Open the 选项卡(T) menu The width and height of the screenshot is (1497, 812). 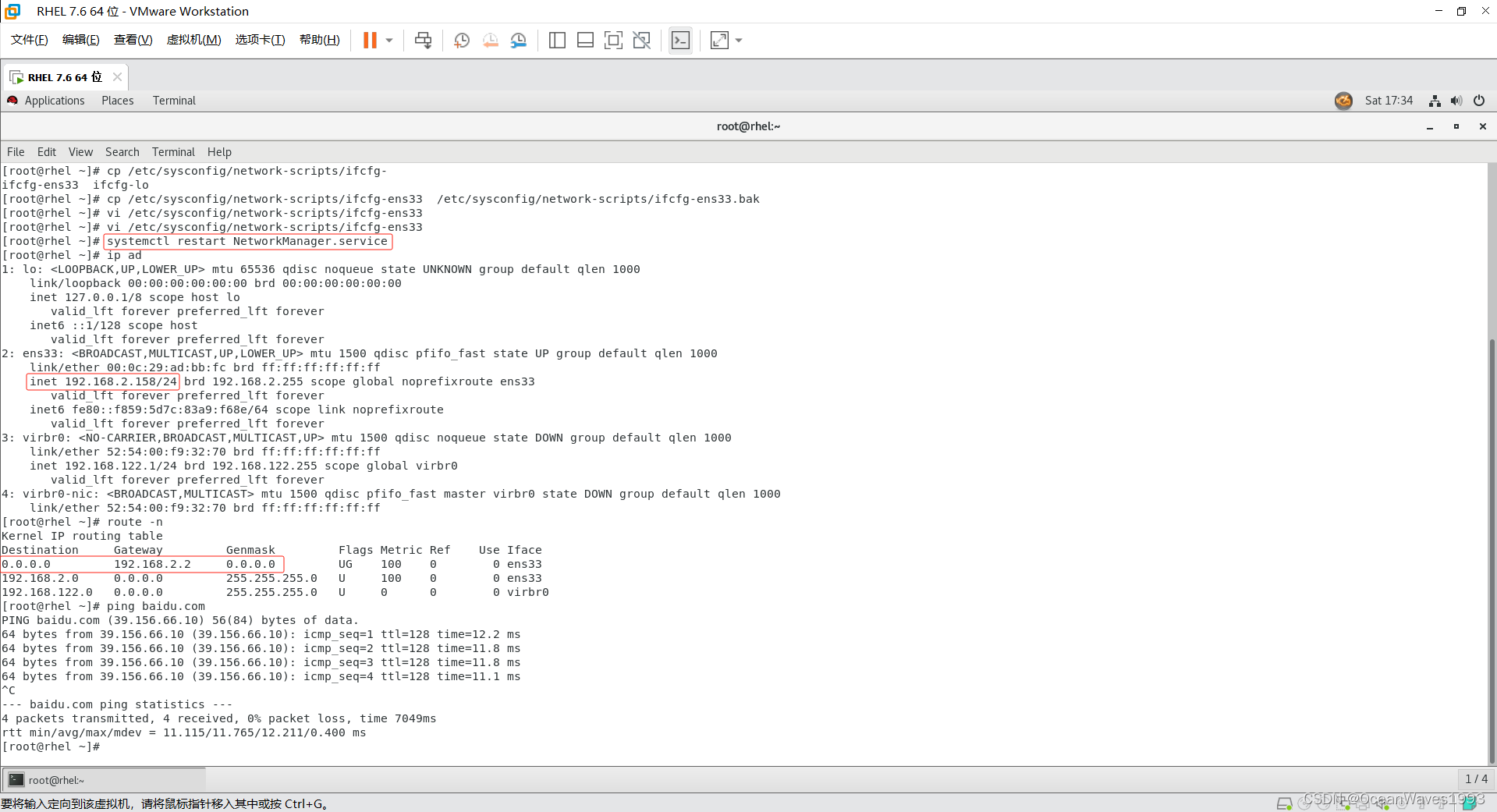(261, 40)
